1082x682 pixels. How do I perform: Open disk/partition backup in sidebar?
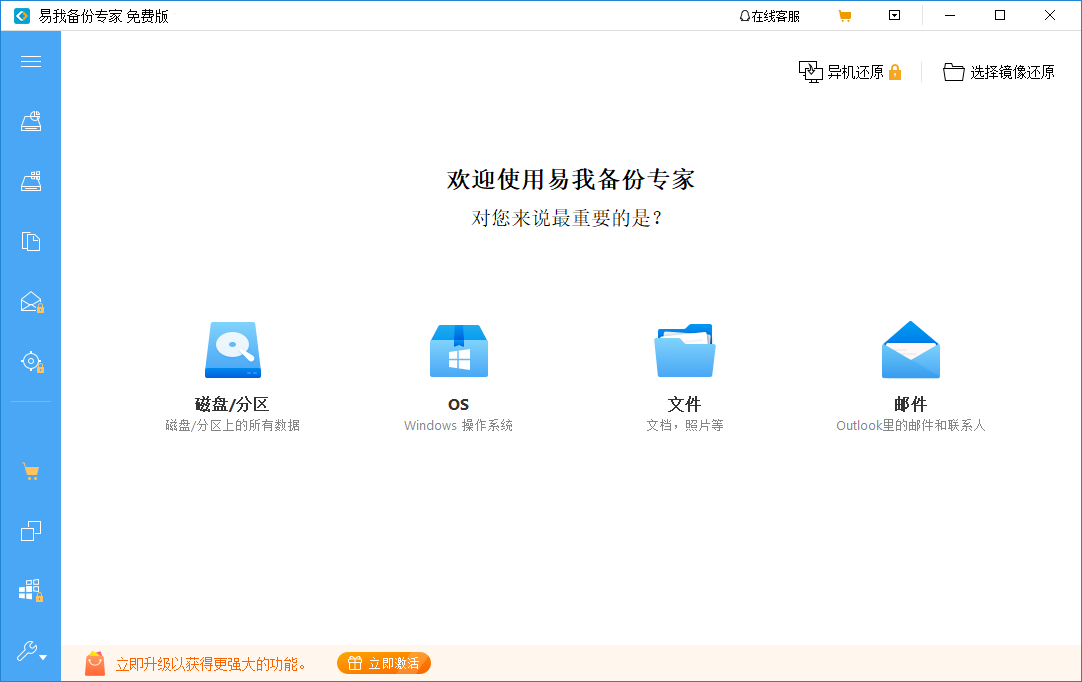point(30,121)
